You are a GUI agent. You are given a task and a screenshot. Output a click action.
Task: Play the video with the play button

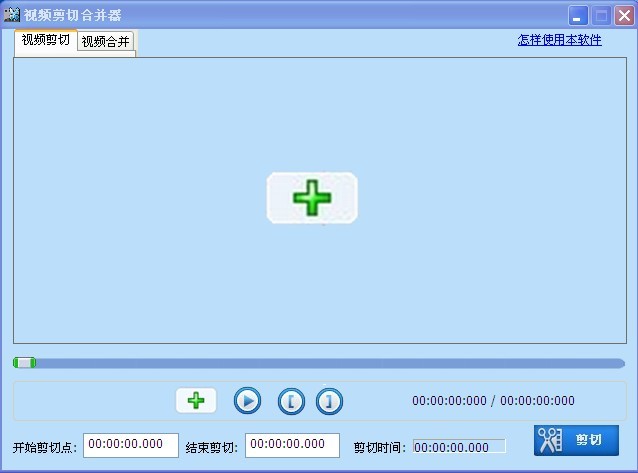(247, 401)
